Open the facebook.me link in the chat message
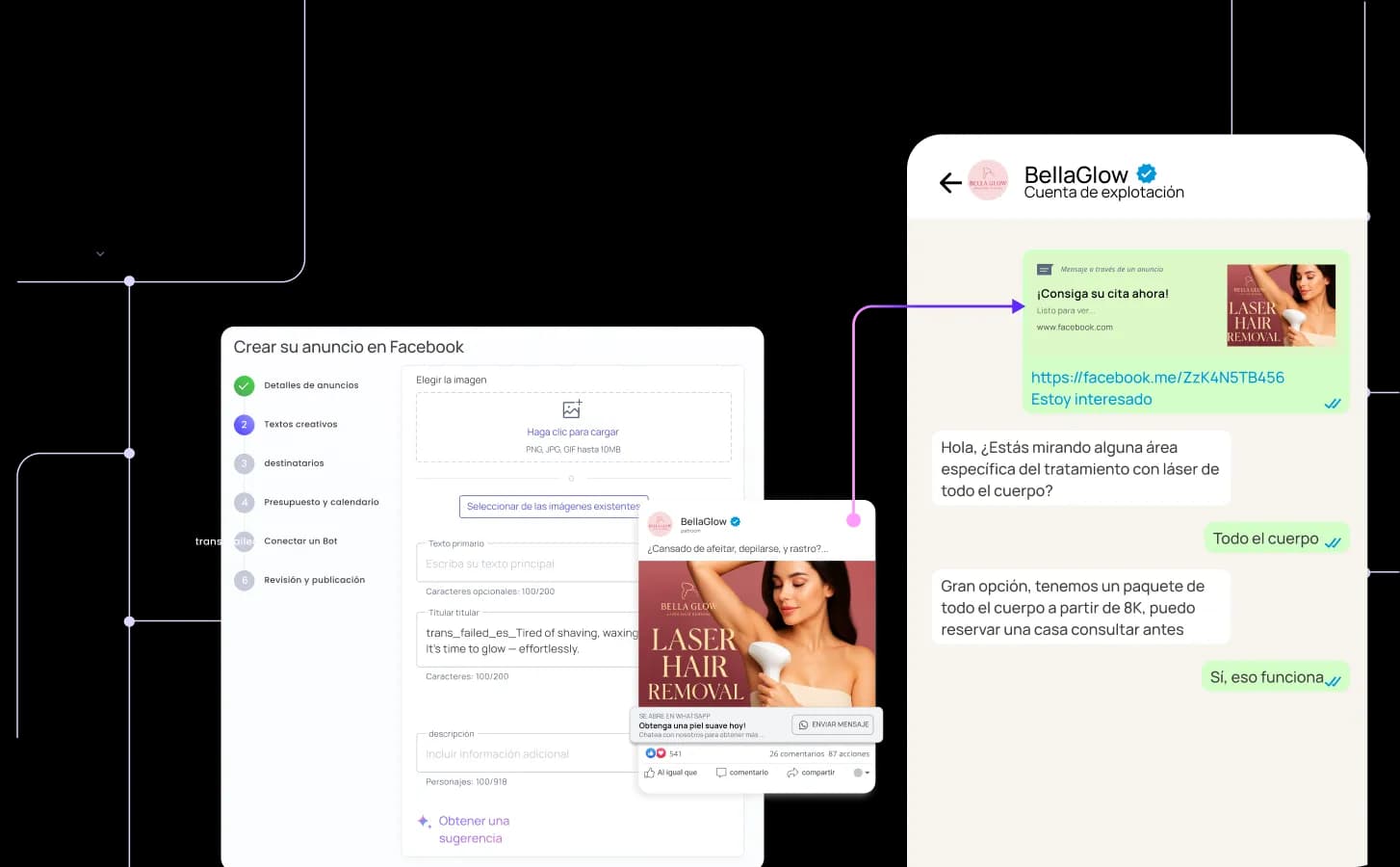 coord(1156,378)
